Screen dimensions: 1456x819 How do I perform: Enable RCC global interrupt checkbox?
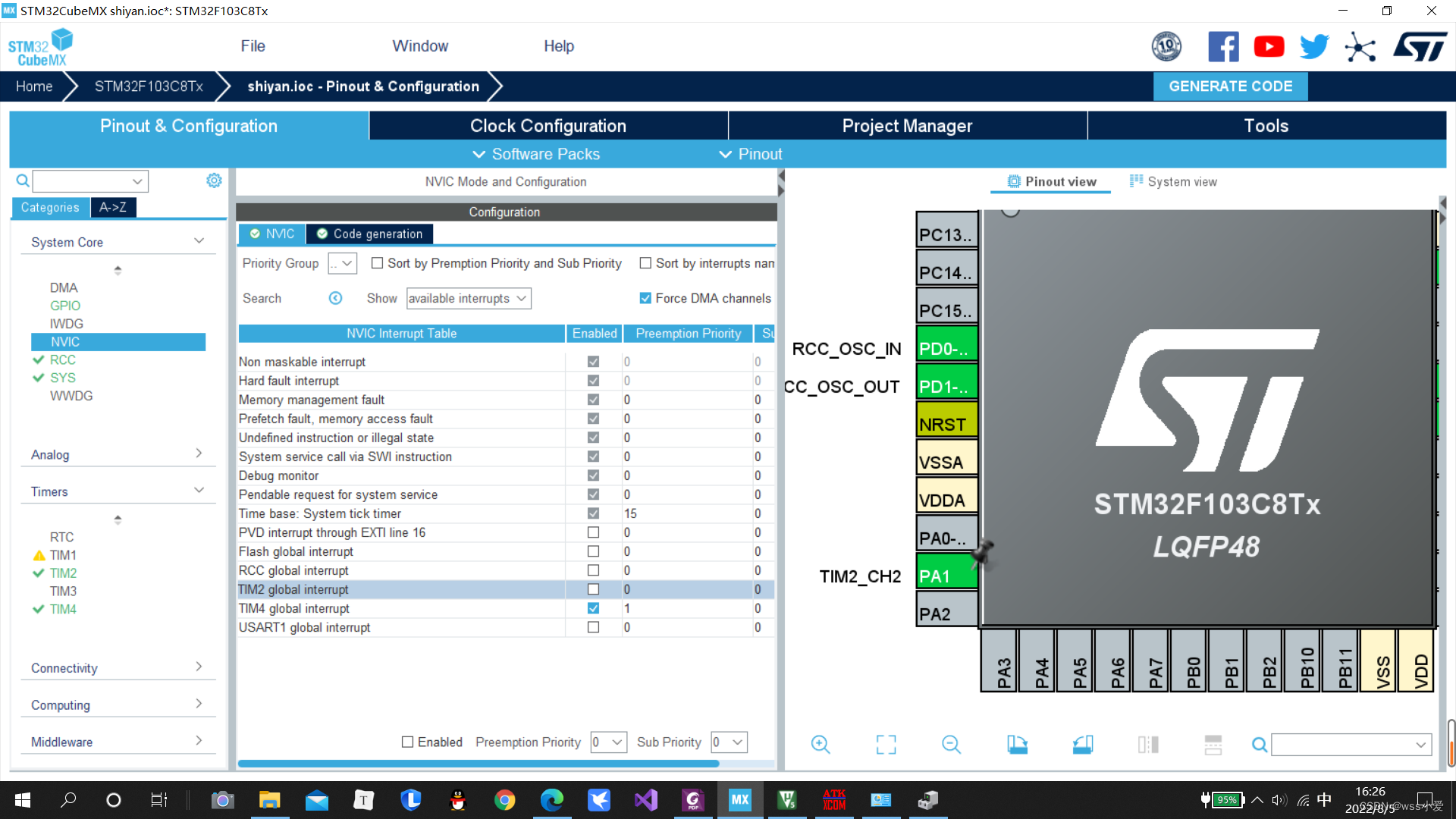tap(593, 570)
